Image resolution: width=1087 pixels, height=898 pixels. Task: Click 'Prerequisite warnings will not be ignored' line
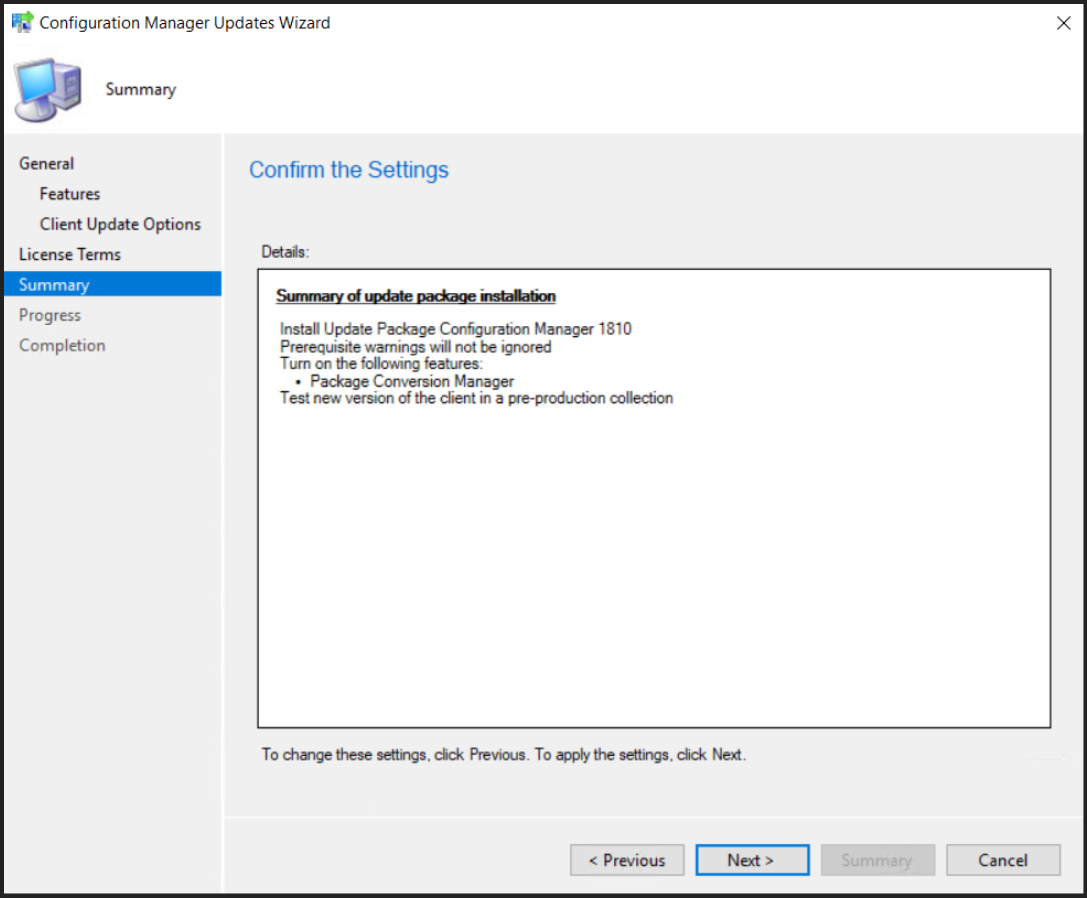[415, 347]
